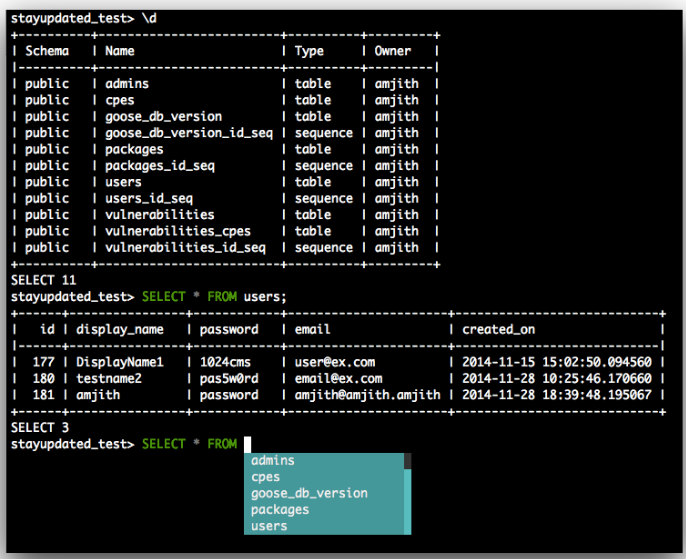Click the "Type" column header

coord(309,51)
